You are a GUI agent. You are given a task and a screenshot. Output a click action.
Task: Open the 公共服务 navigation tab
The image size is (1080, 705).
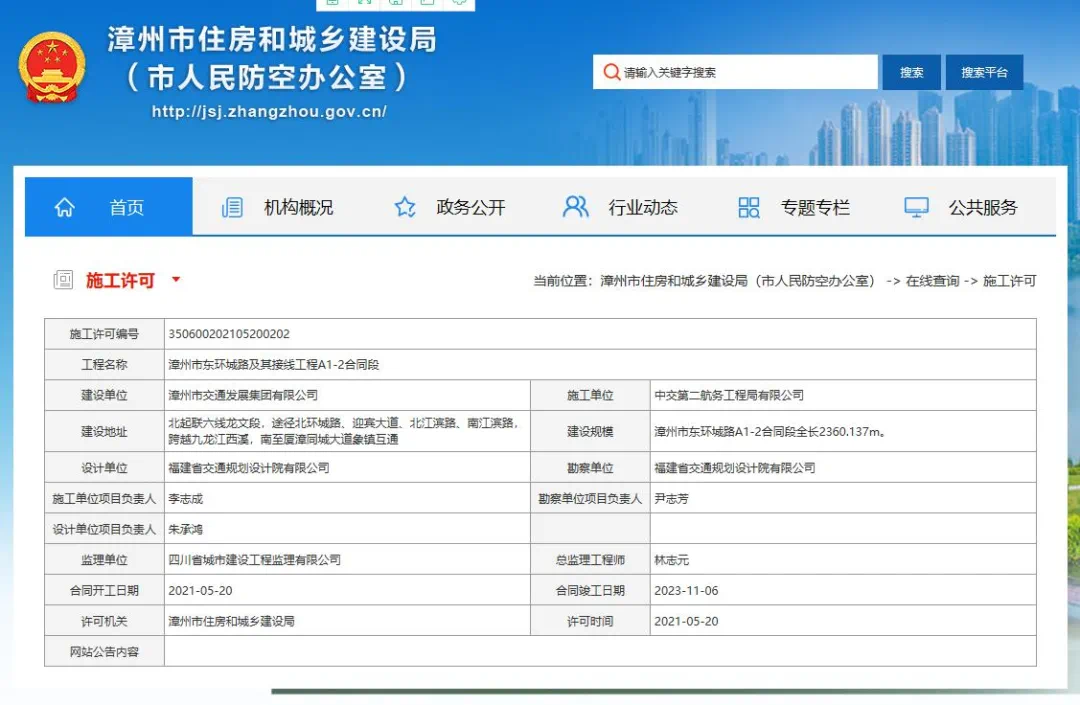tap(983, 207)
